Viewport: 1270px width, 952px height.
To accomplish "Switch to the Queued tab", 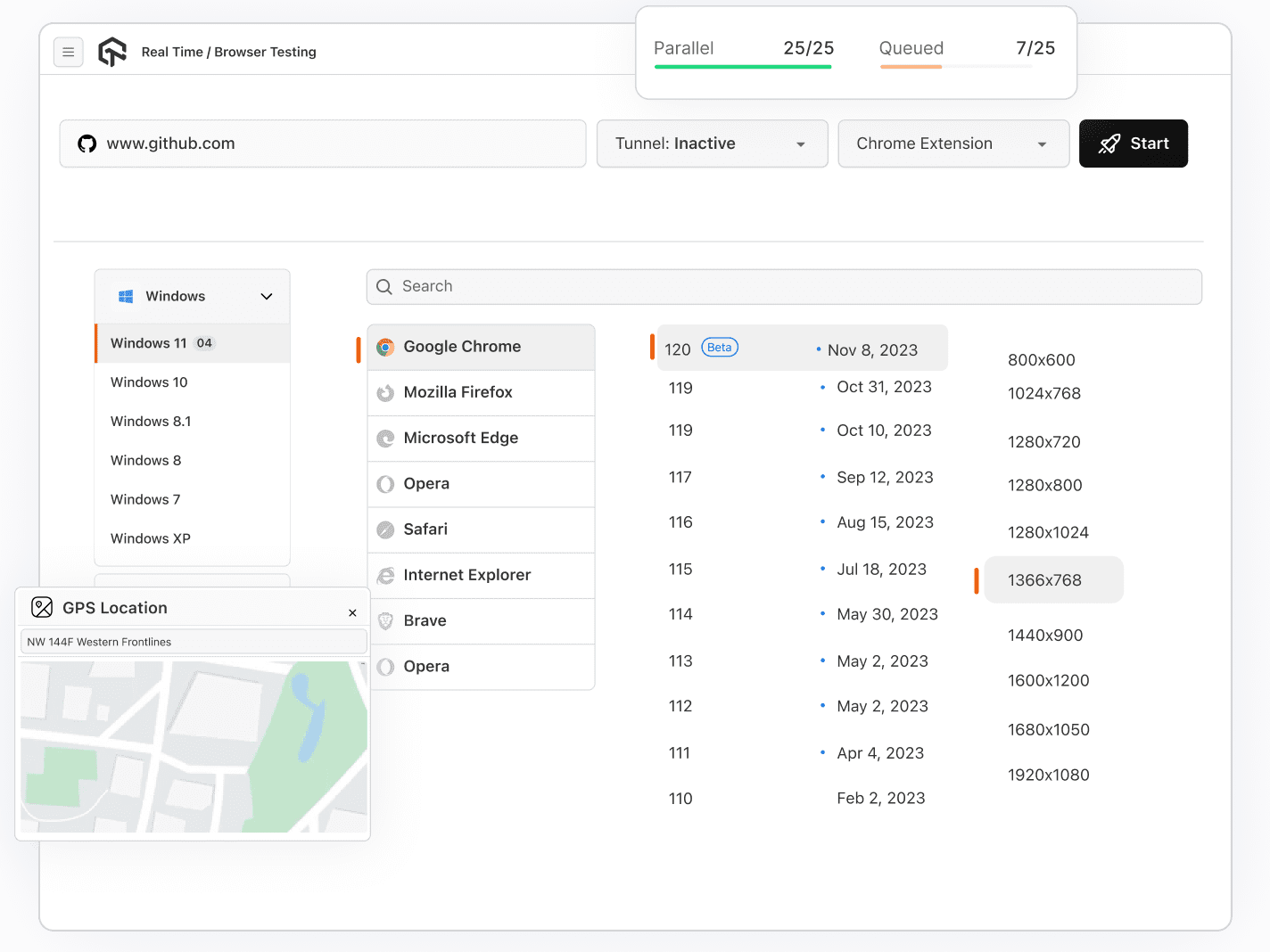I will click(911, 48).
